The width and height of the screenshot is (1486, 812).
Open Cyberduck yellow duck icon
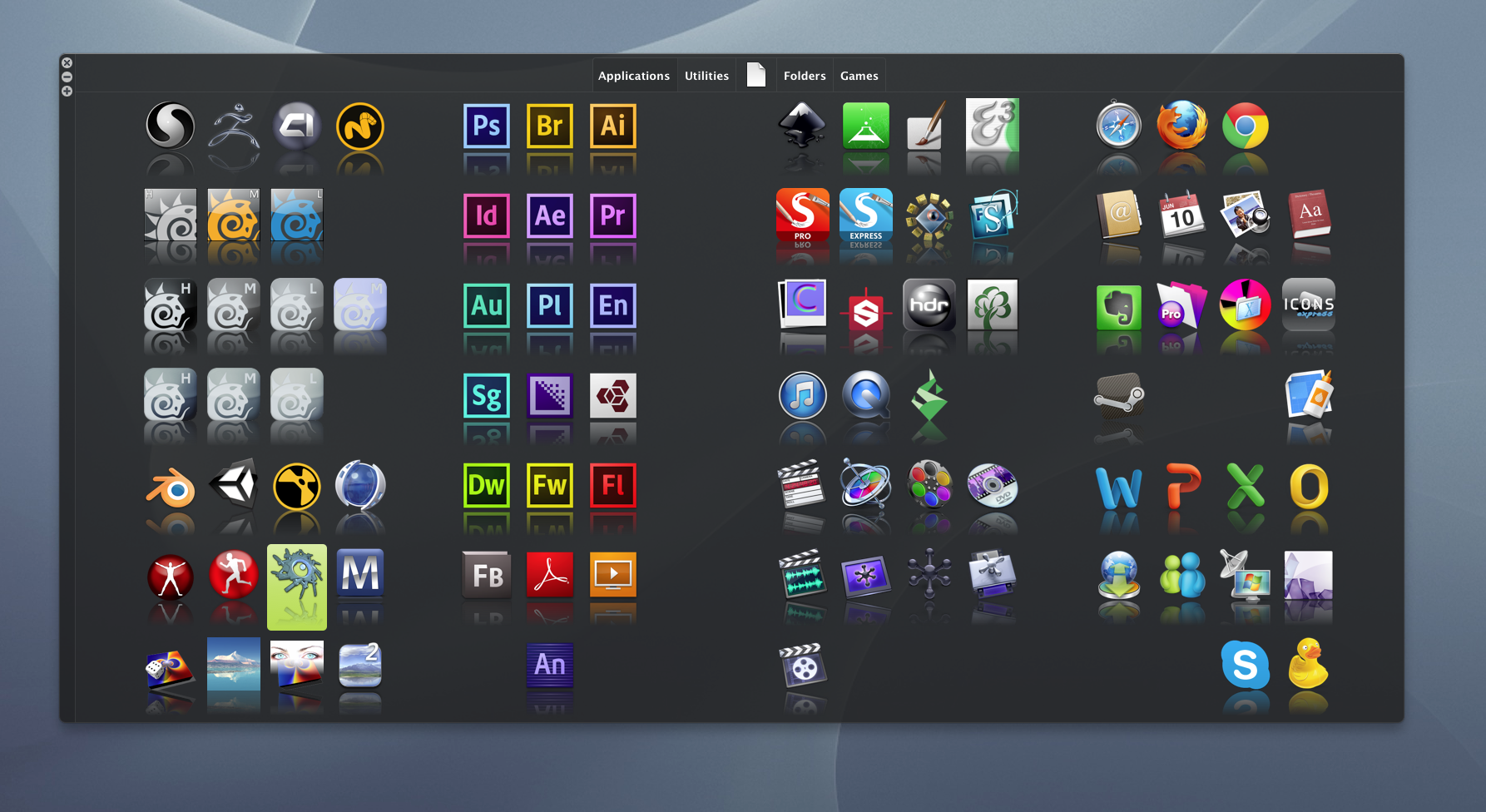(1309, 663)
